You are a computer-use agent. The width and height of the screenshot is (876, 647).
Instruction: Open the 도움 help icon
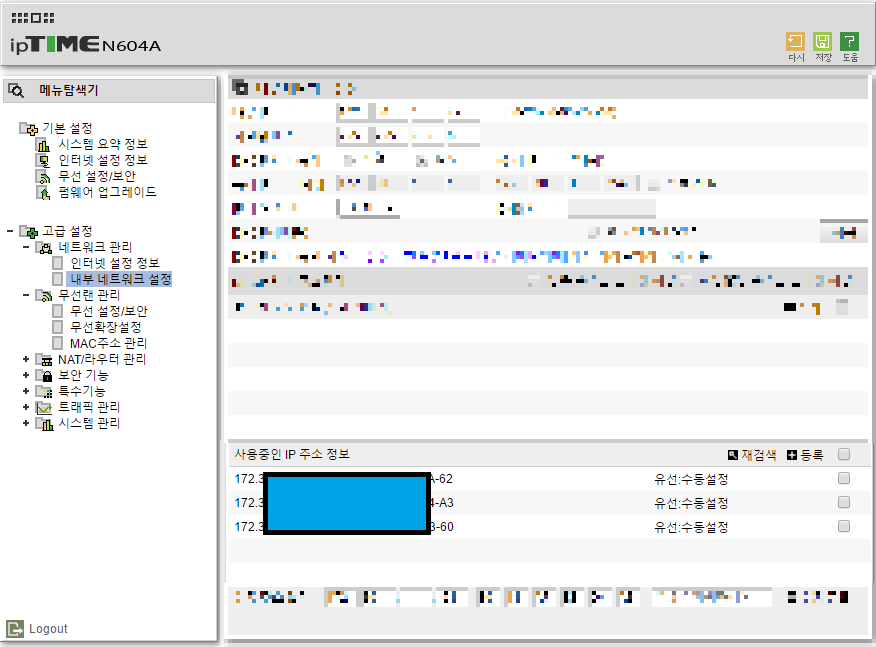(x=850, y=42)
